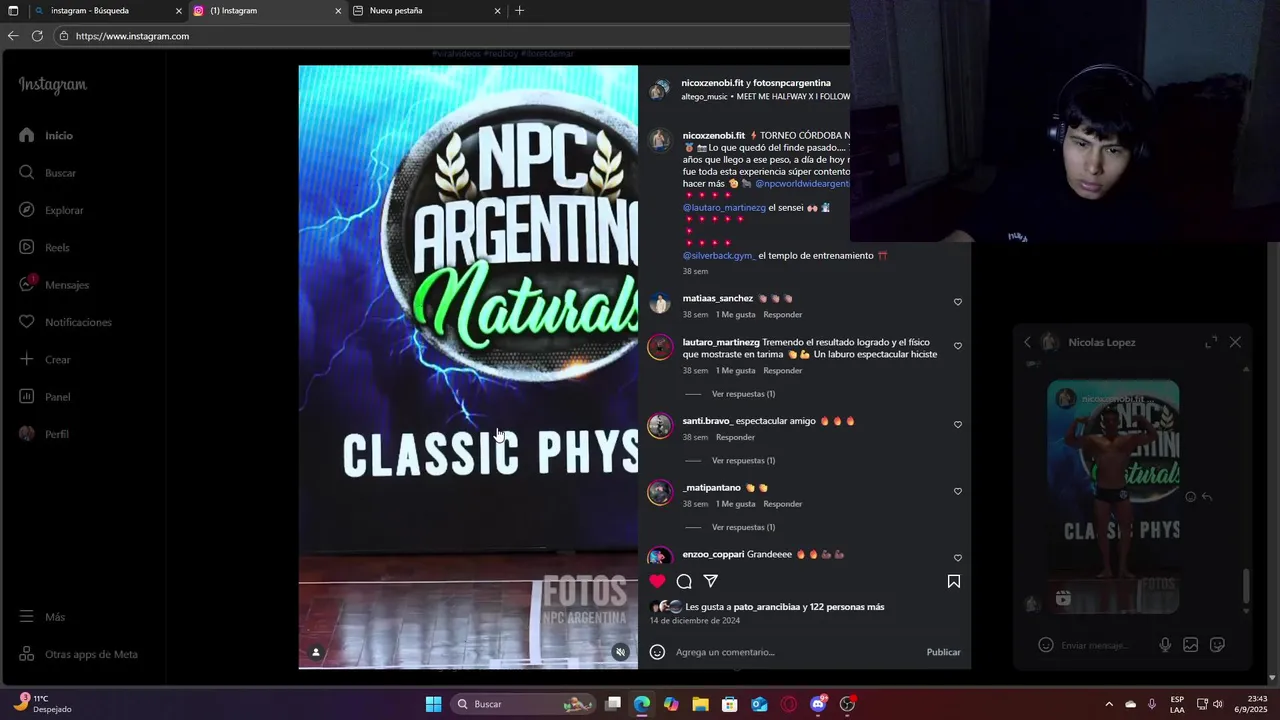Like _matipantano's comment
1280x720 pixels.
[x=958, y=491]
